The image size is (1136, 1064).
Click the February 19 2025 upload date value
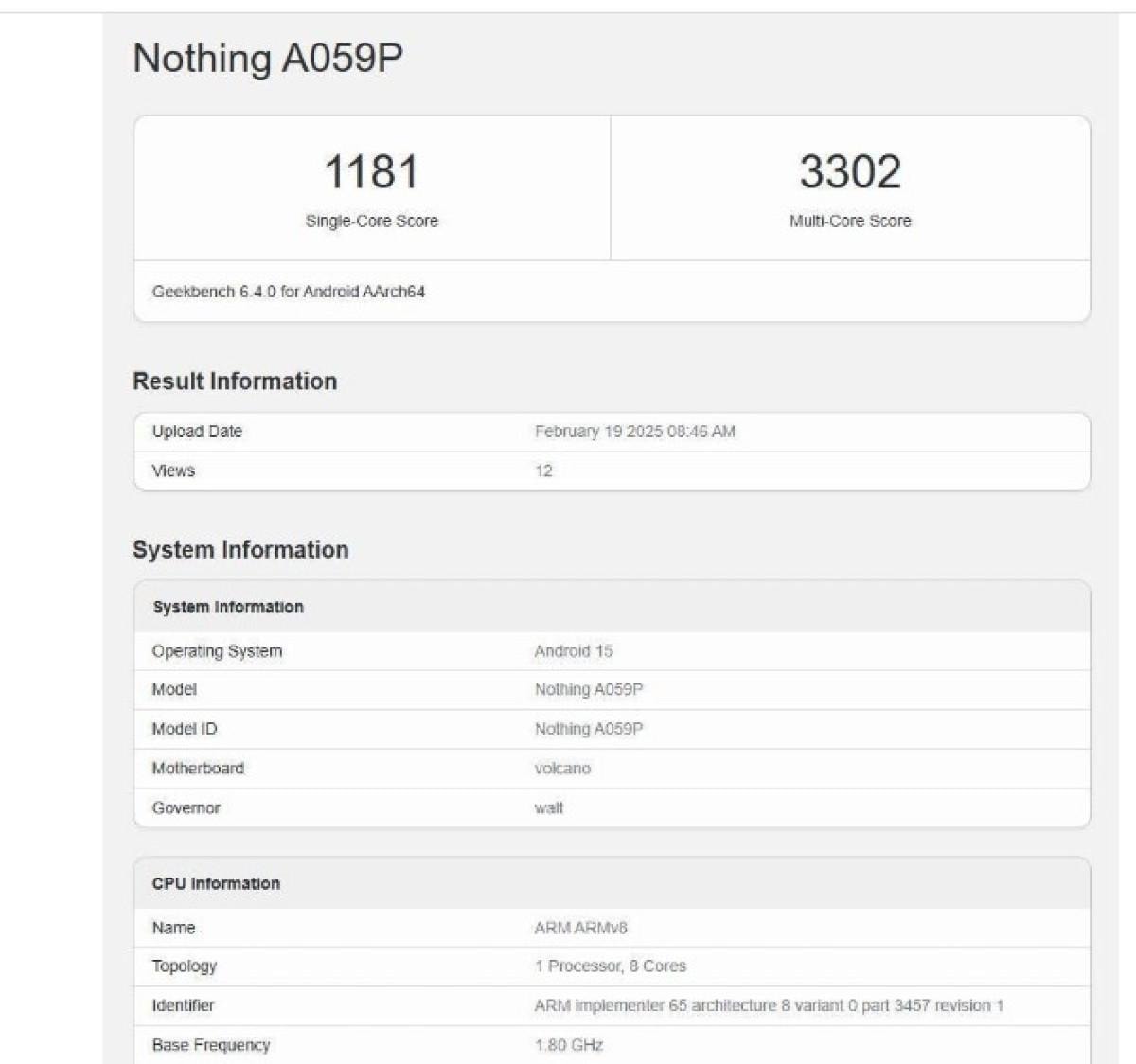(x=634, y=432)
